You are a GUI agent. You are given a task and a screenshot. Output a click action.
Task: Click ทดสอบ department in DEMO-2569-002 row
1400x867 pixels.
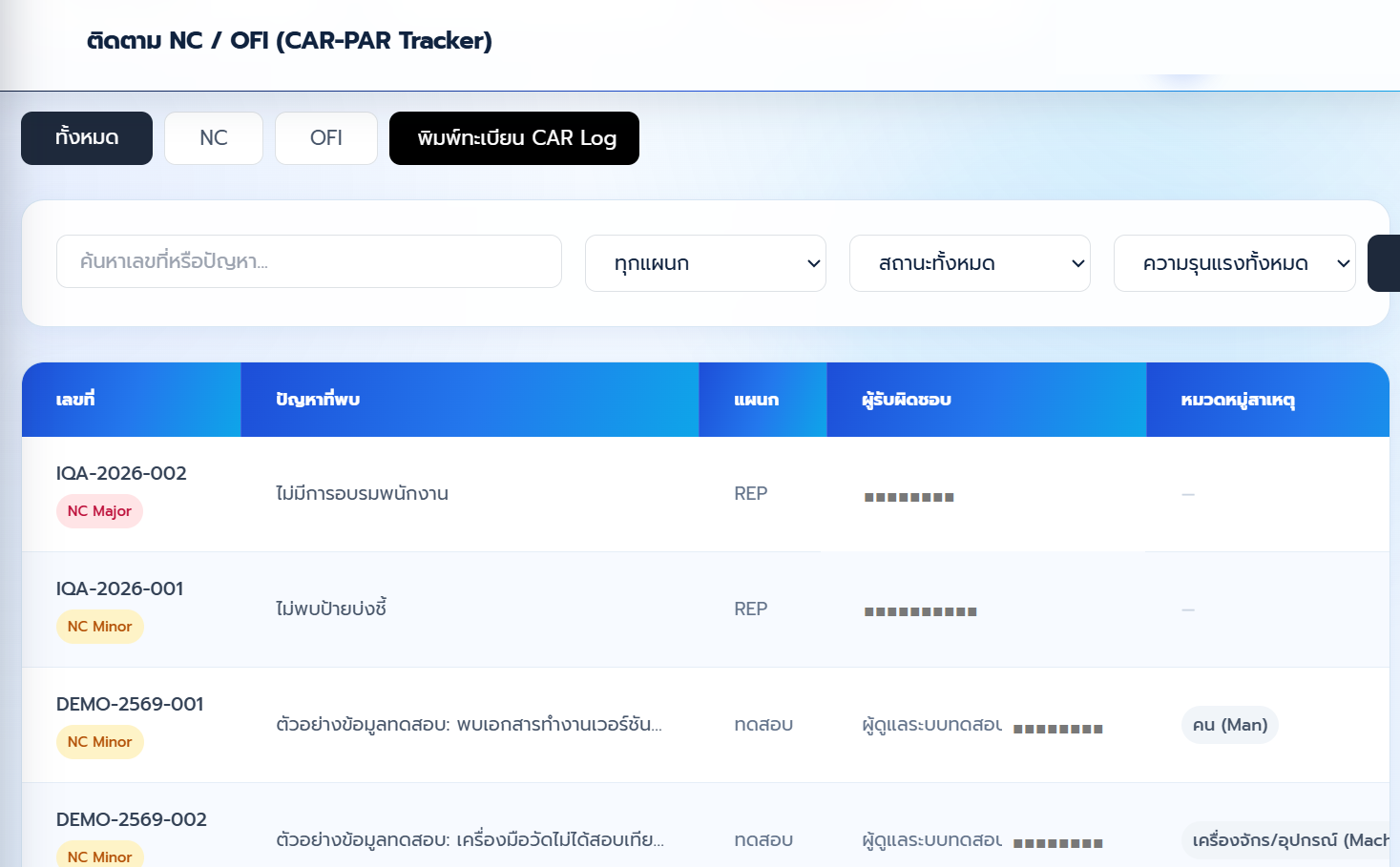point(763,840)
